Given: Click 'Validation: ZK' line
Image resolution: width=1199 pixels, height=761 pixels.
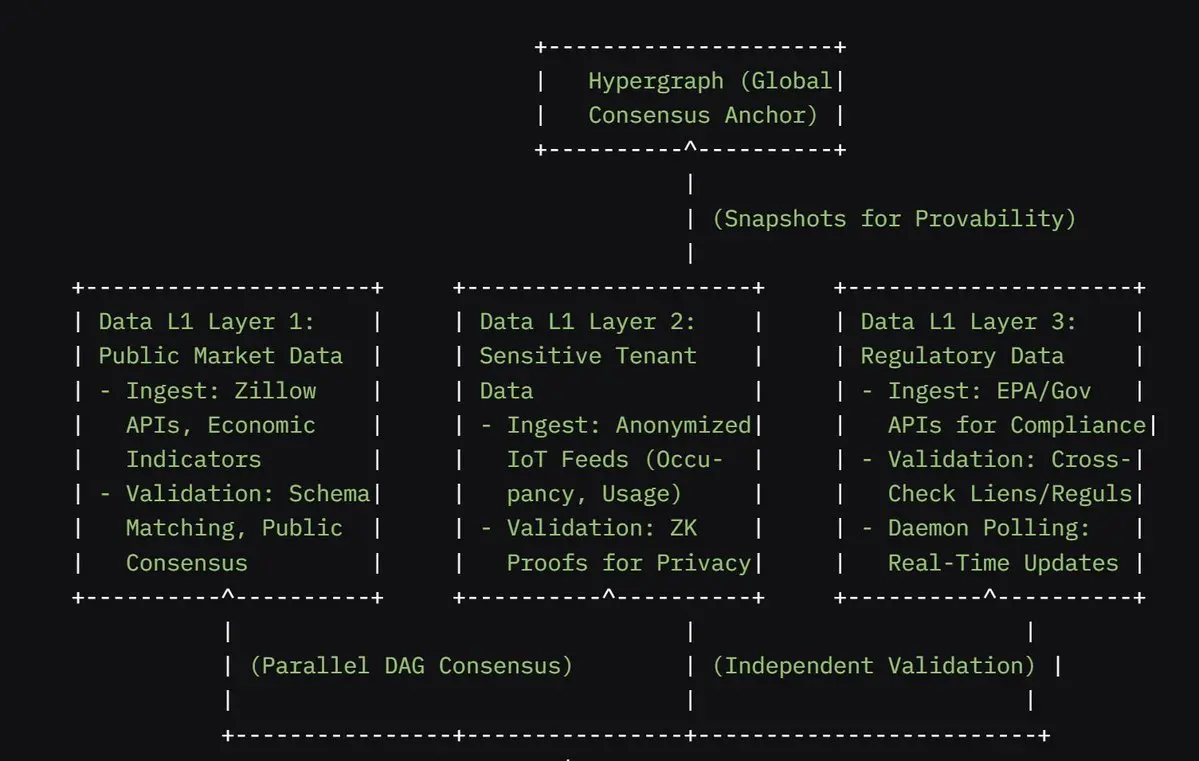Looking at the screenshot, I should coord(589,528).
